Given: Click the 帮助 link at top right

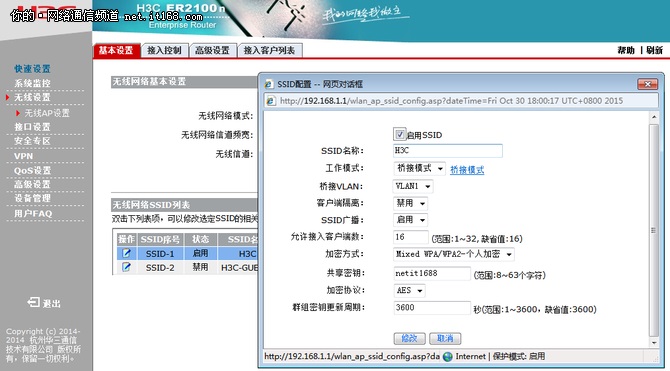Looking at the screenshot, I should (x=626, y=50).
